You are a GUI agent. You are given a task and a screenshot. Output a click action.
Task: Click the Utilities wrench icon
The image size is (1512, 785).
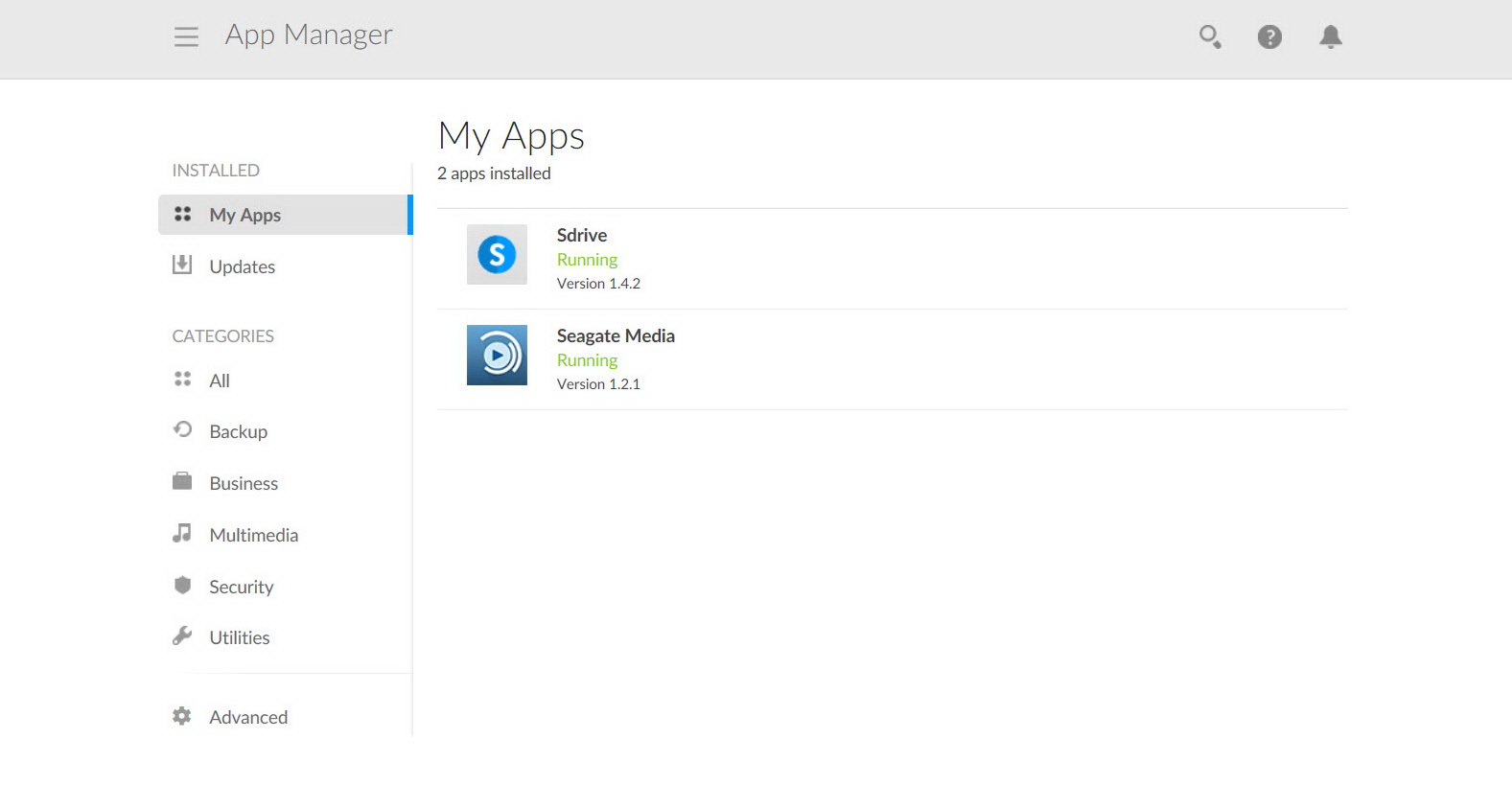pos(182,635)
